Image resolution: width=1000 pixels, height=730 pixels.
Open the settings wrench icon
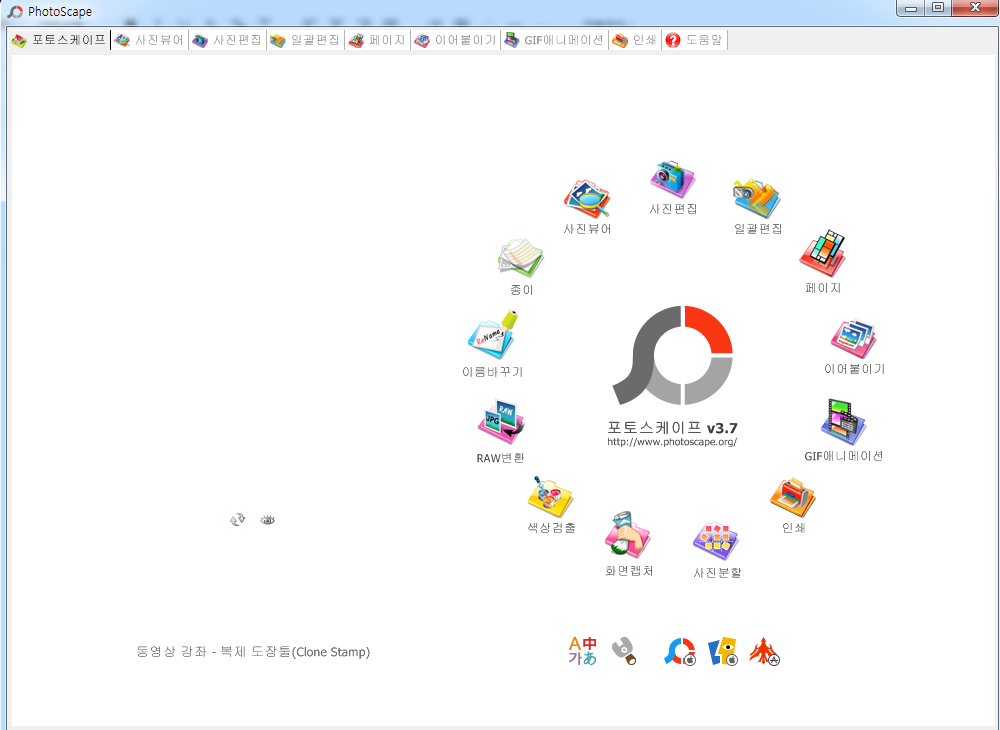(624, 651)
